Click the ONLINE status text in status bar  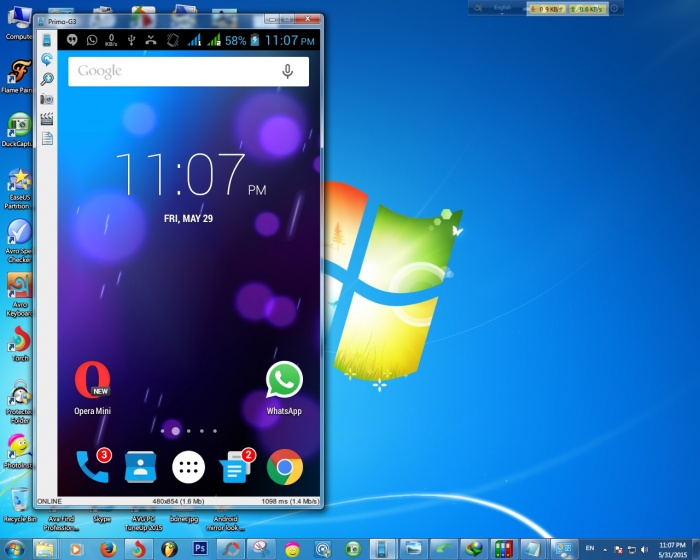(50, 501)
